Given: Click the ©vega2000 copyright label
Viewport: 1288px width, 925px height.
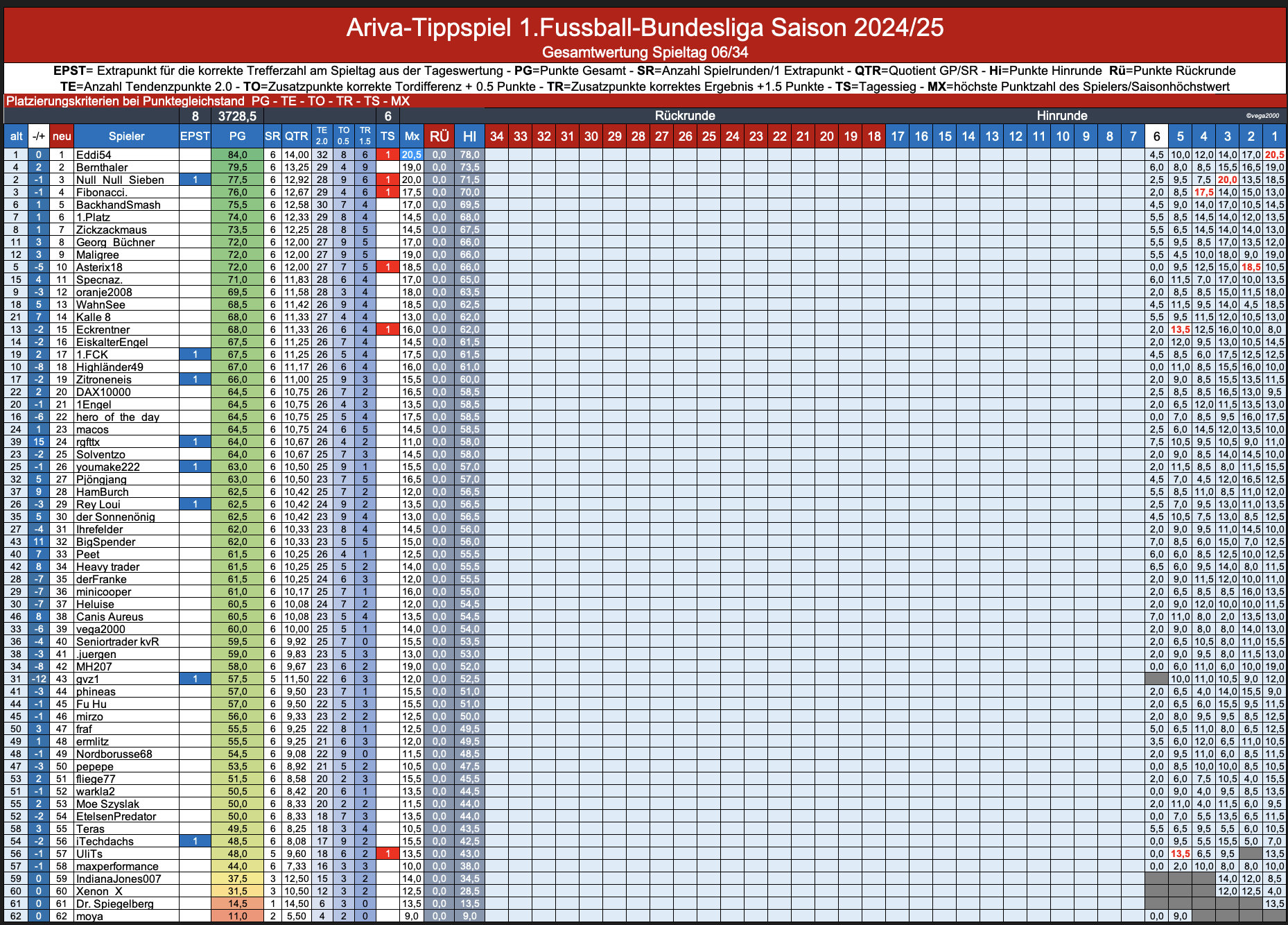Looking at the screenshot, I should [1262, 116].
